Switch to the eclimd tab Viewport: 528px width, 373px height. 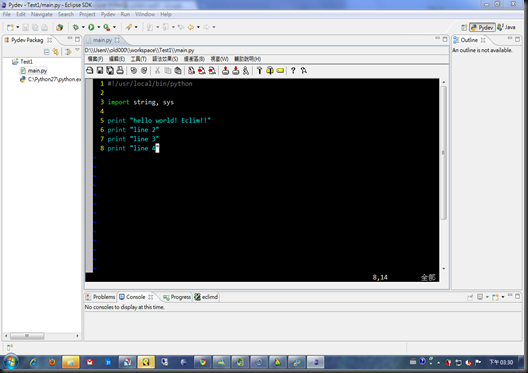206,297
